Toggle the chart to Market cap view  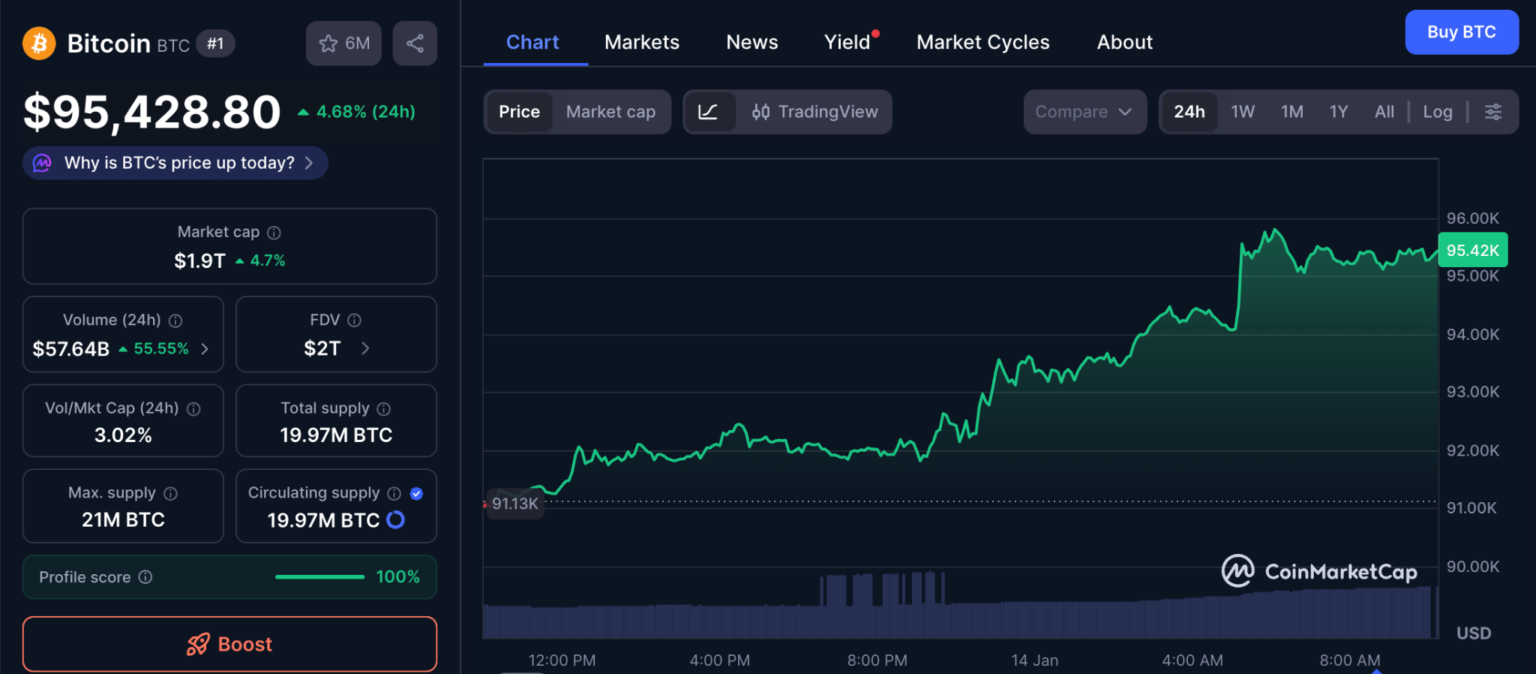[x=610, y=112]
